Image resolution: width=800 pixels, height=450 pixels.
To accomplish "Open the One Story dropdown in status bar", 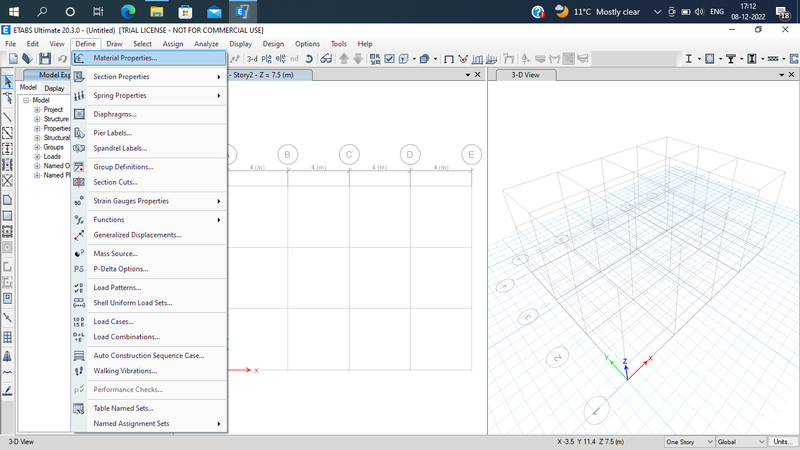I will 689,442.
